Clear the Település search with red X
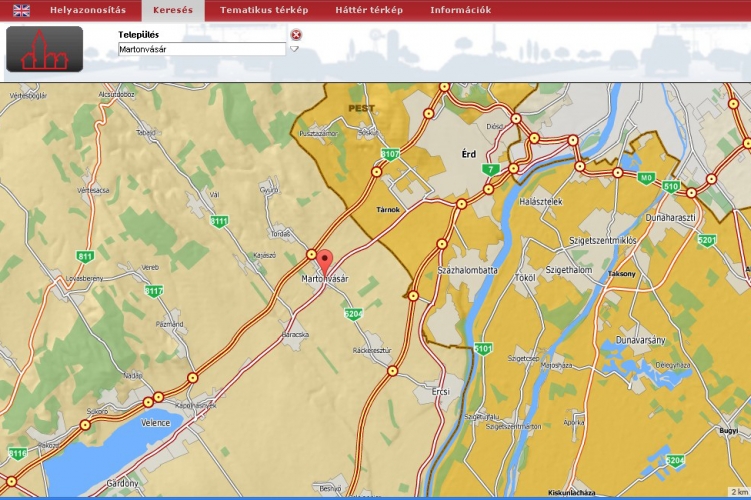This screenshot has height=500, width=751. click(296, 35)
